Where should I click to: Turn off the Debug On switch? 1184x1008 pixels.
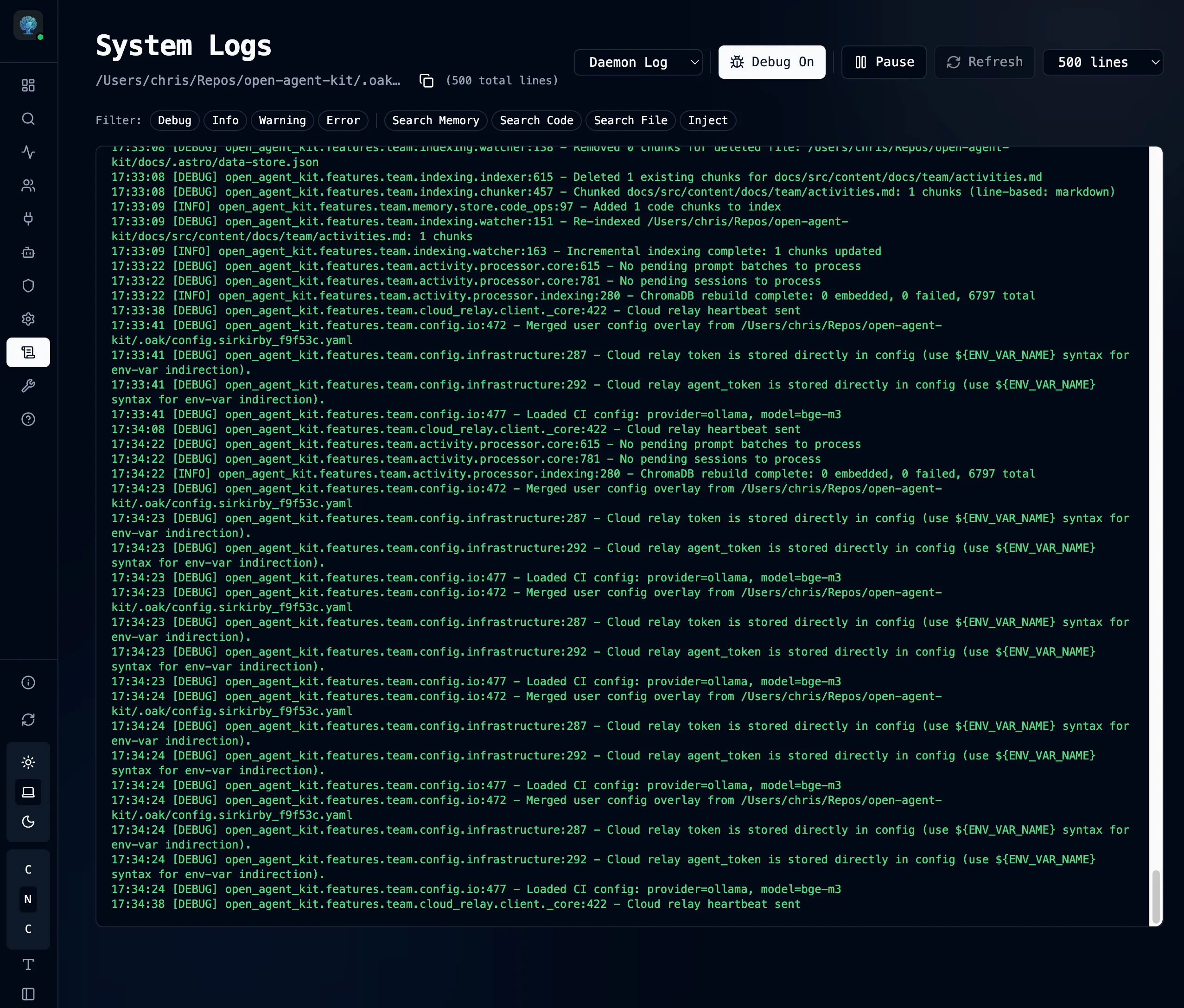[771, 62]
